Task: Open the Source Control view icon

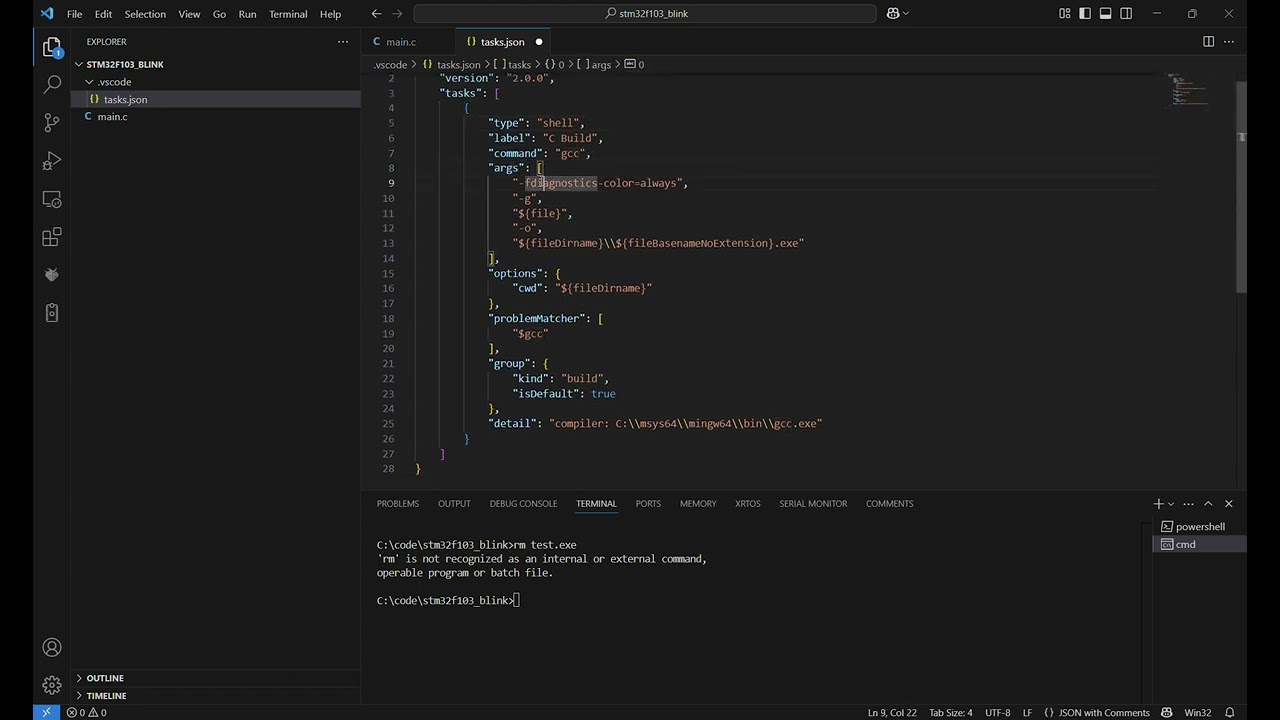Action: pos(52,123)
